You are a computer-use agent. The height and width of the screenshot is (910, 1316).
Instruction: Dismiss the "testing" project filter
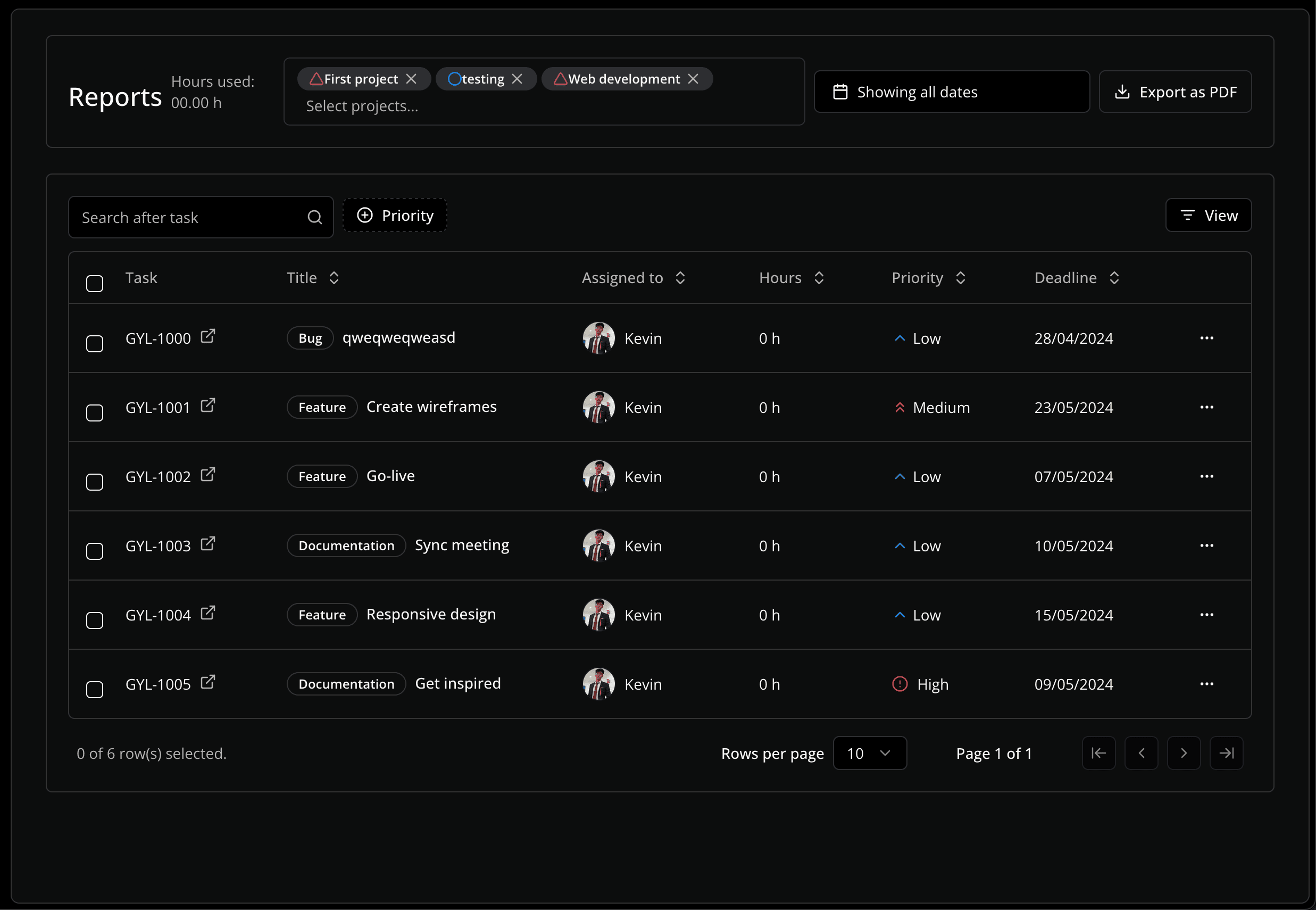tap(518, 79)
